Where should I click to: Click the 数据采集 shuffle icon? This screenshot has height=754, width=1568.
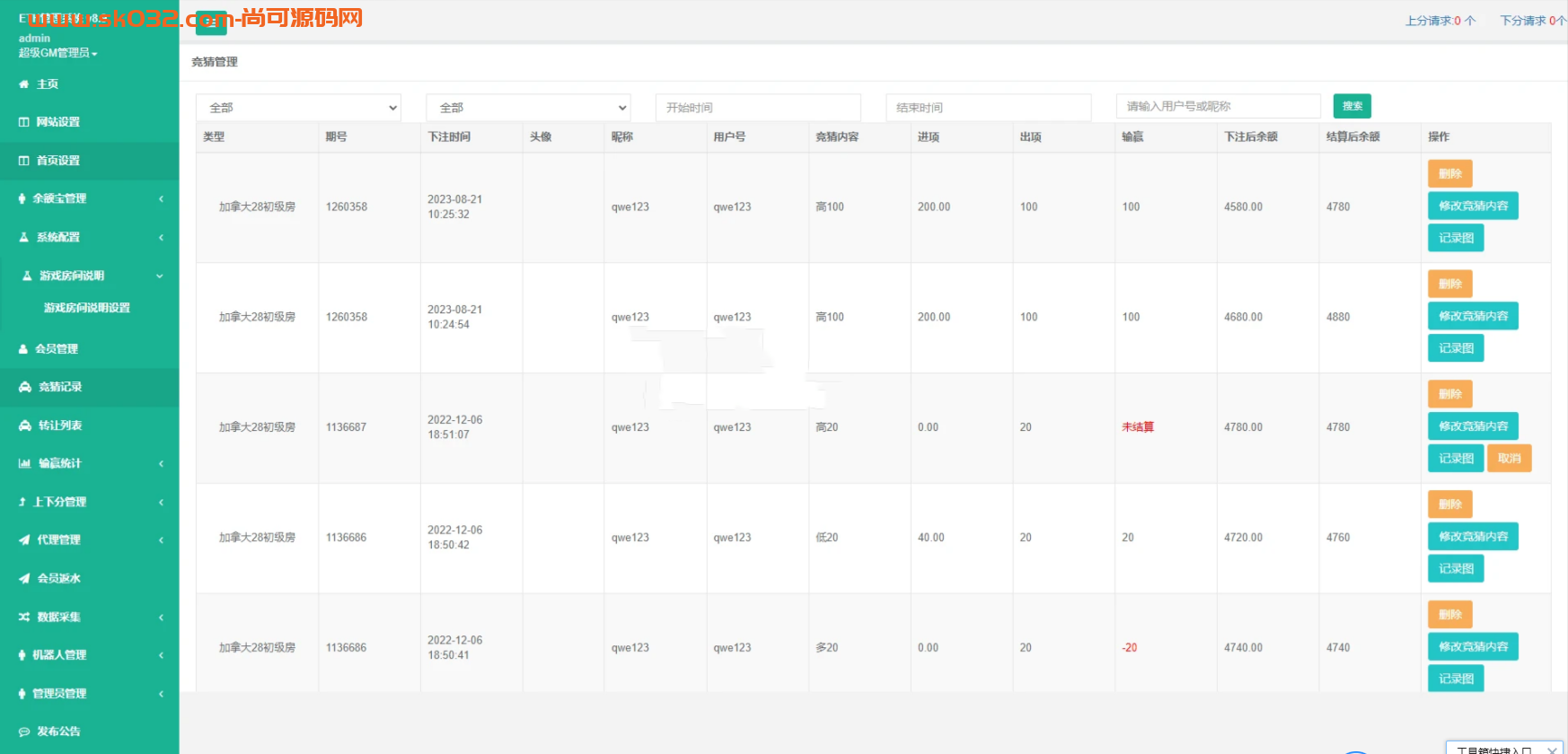click(x=24, y=617)
